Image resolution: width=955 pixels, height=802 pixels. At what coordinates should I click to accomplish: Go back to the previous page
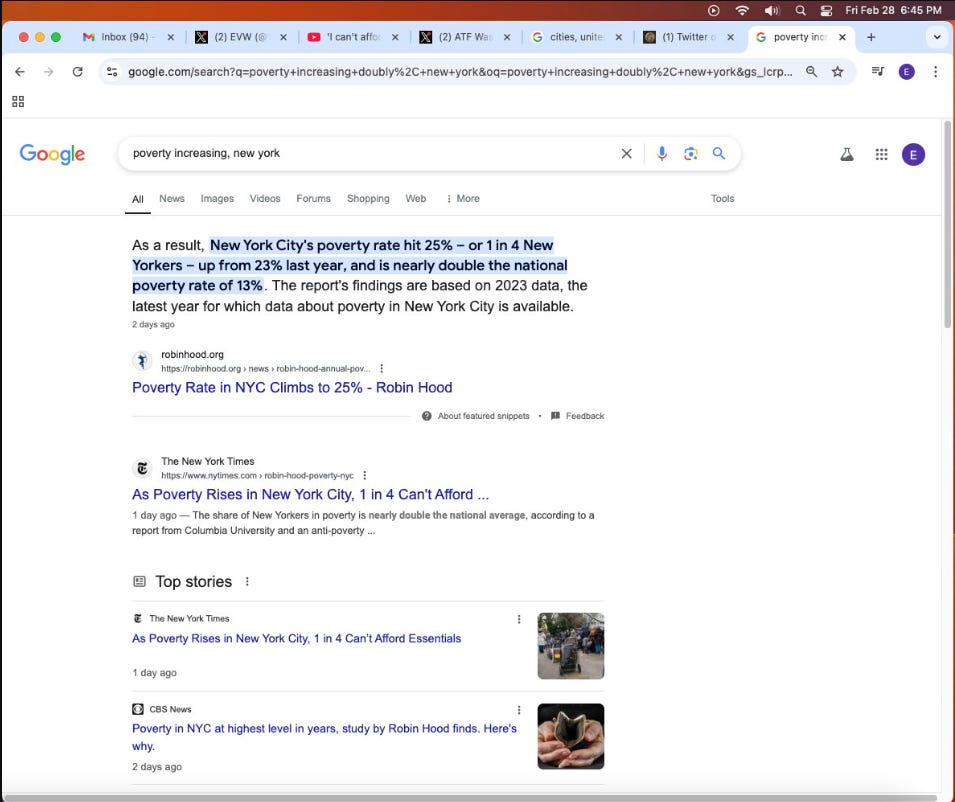click(19, 72)
